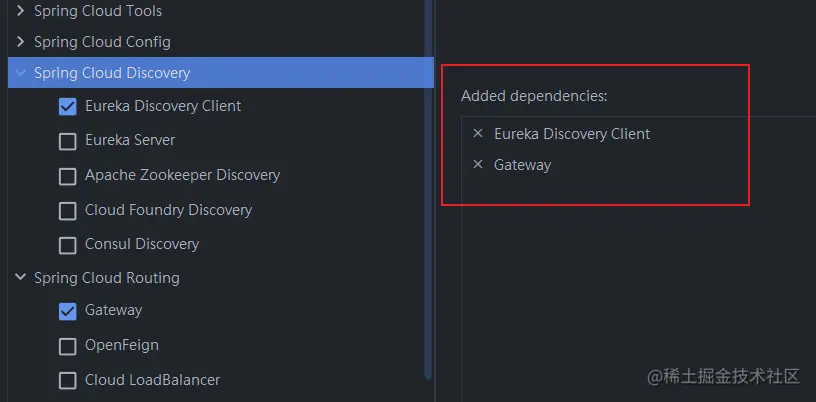Click the dependency tree vertical scrollbar
The image size is (816, 402).
(x=429, y=200)
